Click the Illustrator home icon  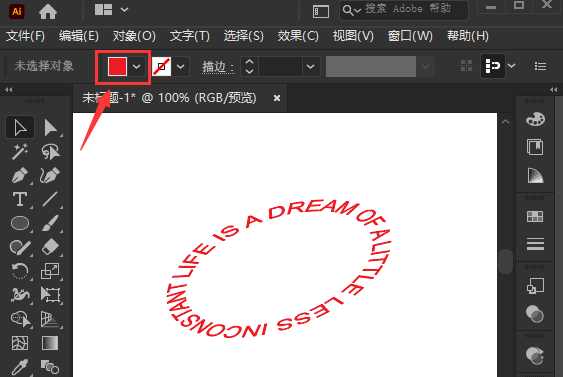click(x=48, y=11)
